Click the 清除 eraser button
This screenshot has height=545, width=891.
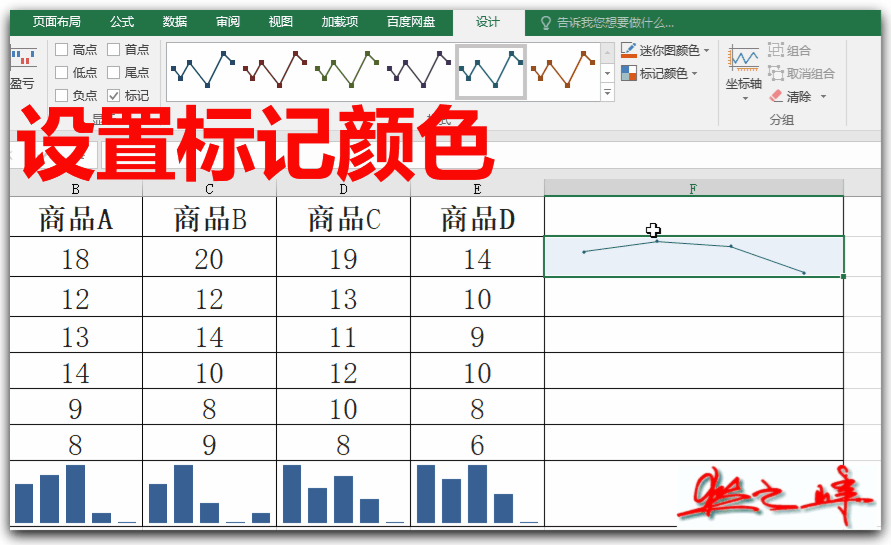(x=791, y=97)
